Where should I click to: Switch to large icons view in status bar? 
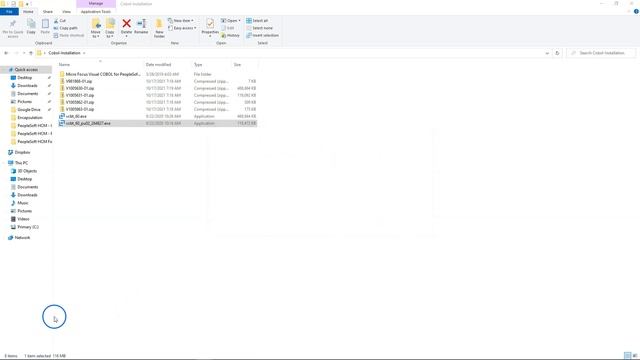click(635, 356)
